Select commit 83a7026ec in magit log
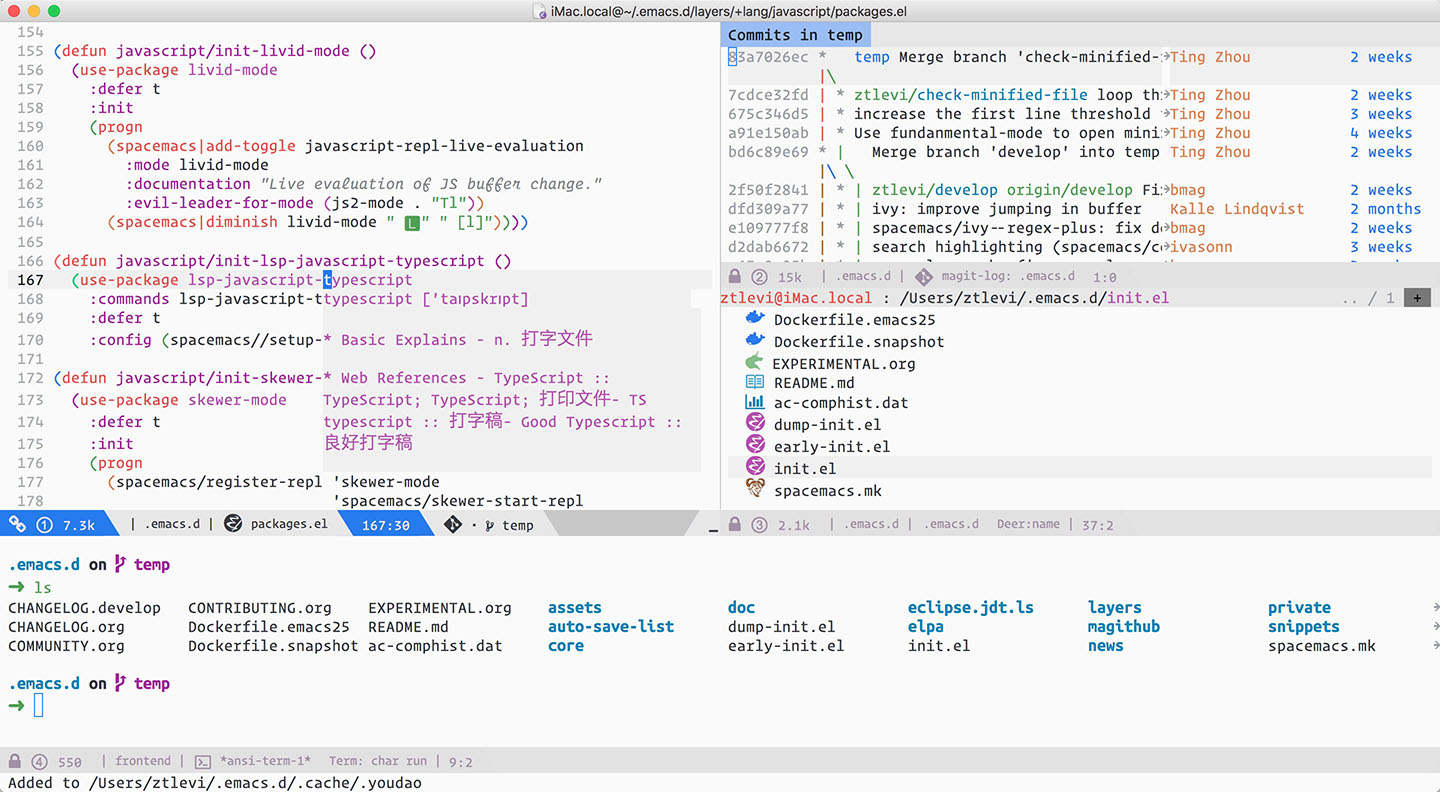Image resolution: width=1440 pixels, height=792 pixels. click(x=1075, y=57)
